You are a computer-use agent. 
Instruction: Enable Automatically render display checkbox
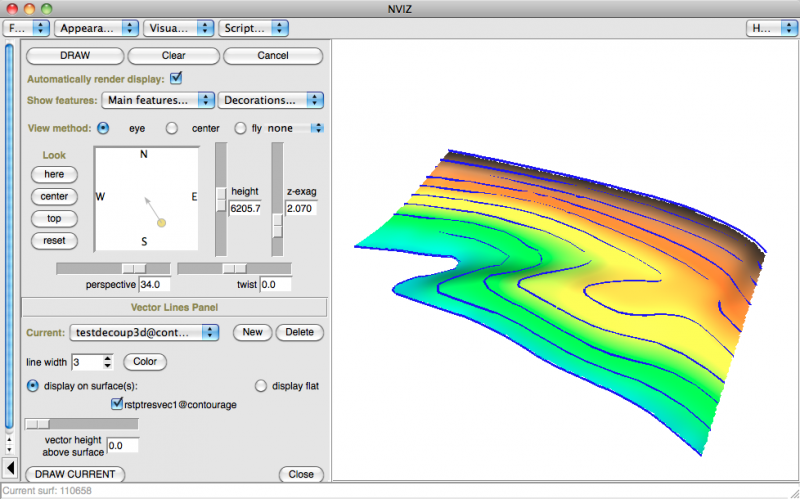177,78
